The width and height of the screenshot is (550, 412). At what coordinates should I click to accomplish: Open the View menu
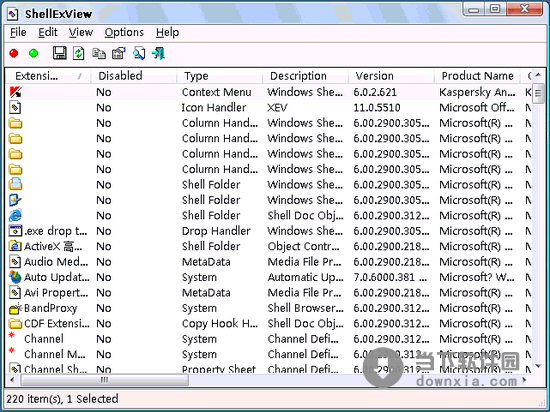(81, 32)
